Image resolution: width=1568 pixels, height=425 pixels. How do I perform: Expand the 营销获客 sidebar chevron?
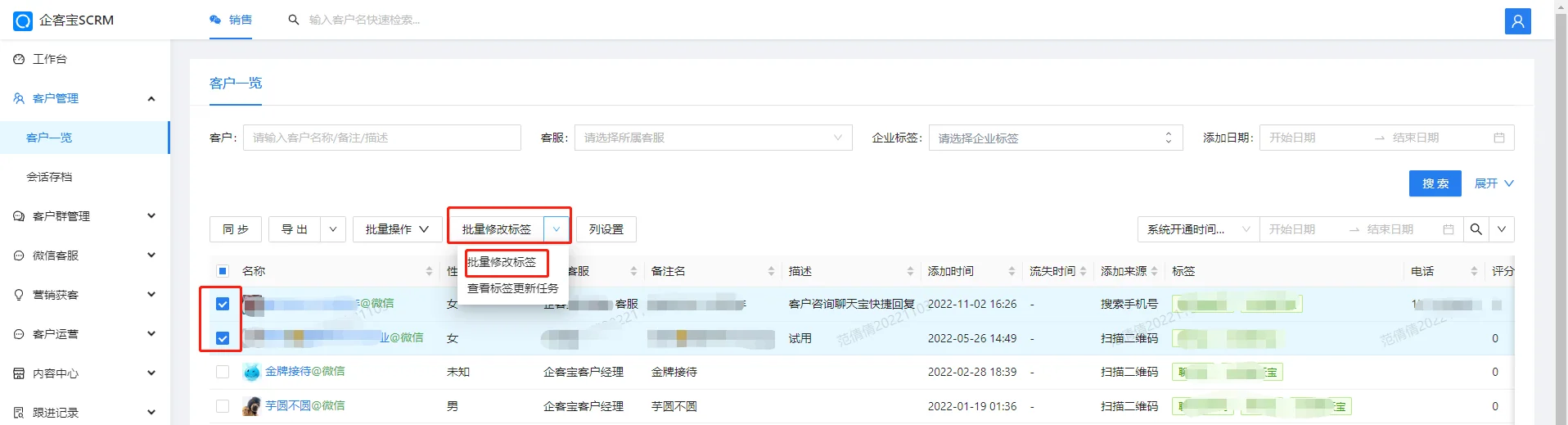tap(151, 295)
